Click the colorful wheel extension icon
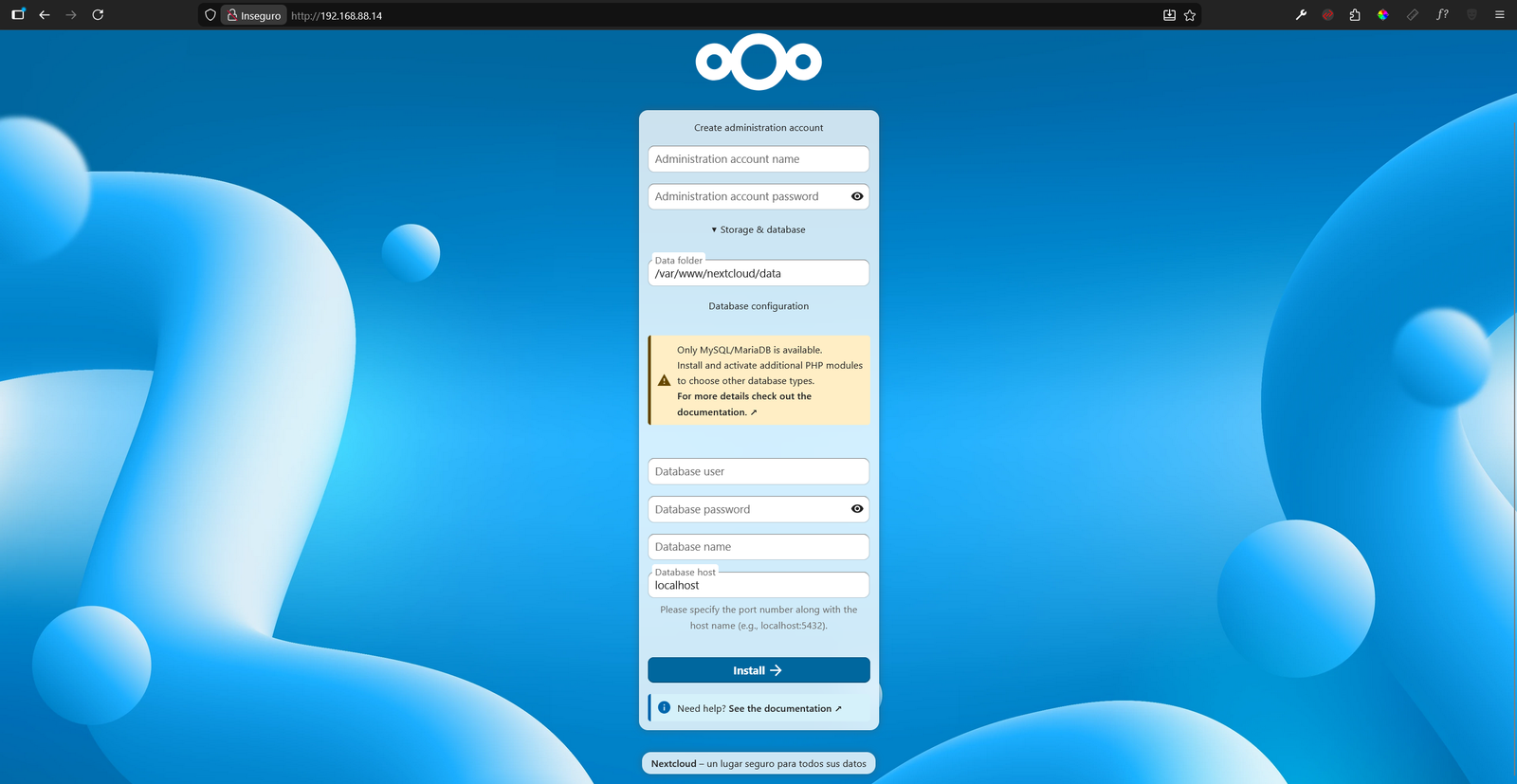 [x=1383, y=15]
